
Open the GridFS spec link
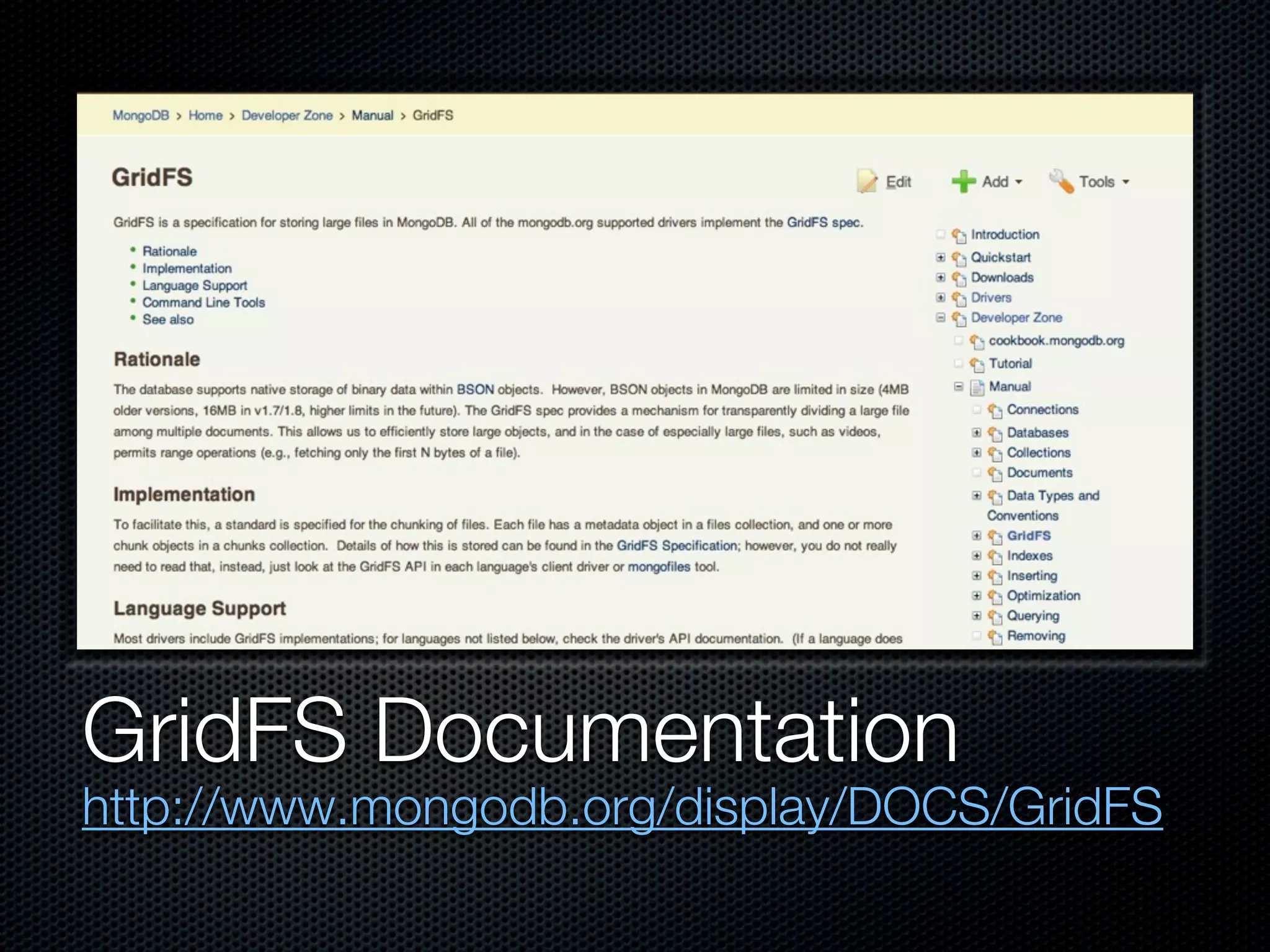click(824, 223)
